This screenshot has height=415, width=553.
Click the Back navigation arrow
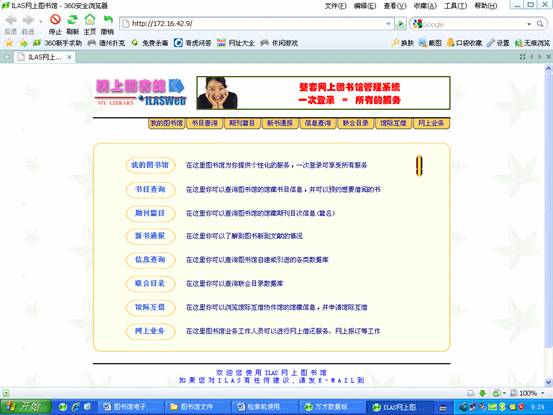tap(11, 20)
